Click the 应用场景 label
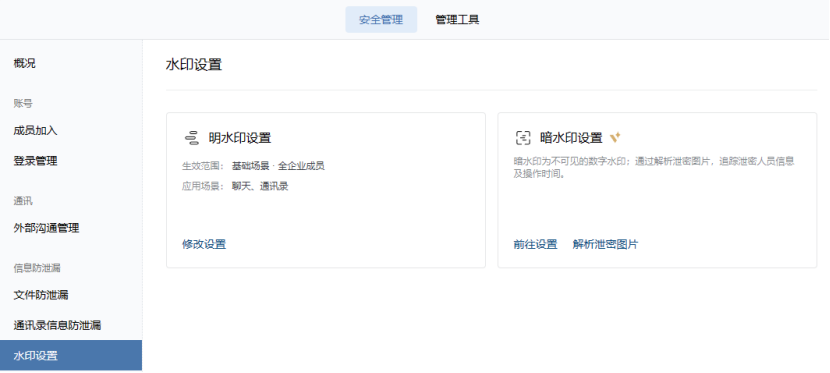830x373 pixels. point(204,186)
